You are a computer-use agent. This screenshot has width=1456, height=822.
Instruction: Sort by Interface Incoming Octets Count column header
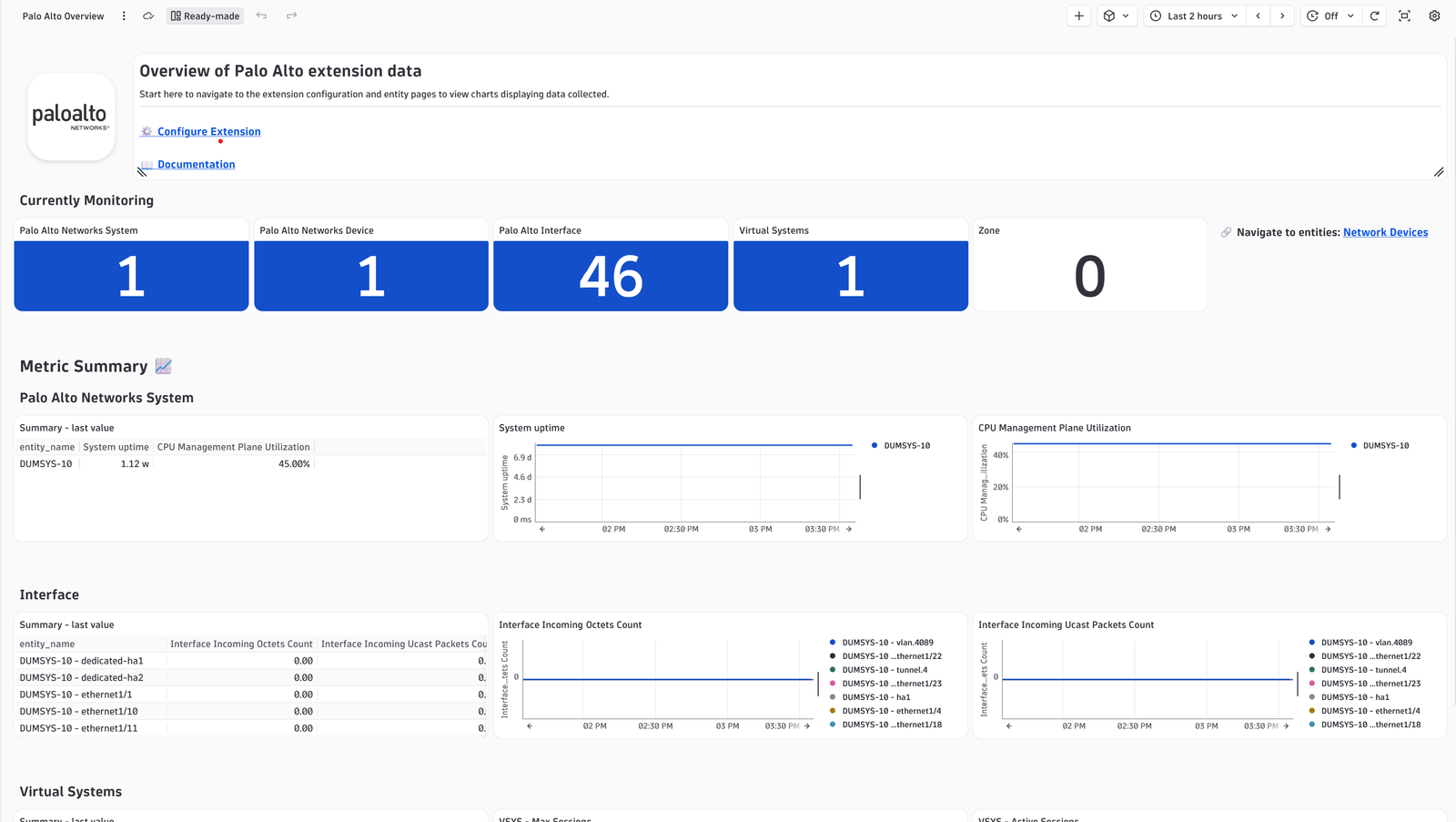241,644
